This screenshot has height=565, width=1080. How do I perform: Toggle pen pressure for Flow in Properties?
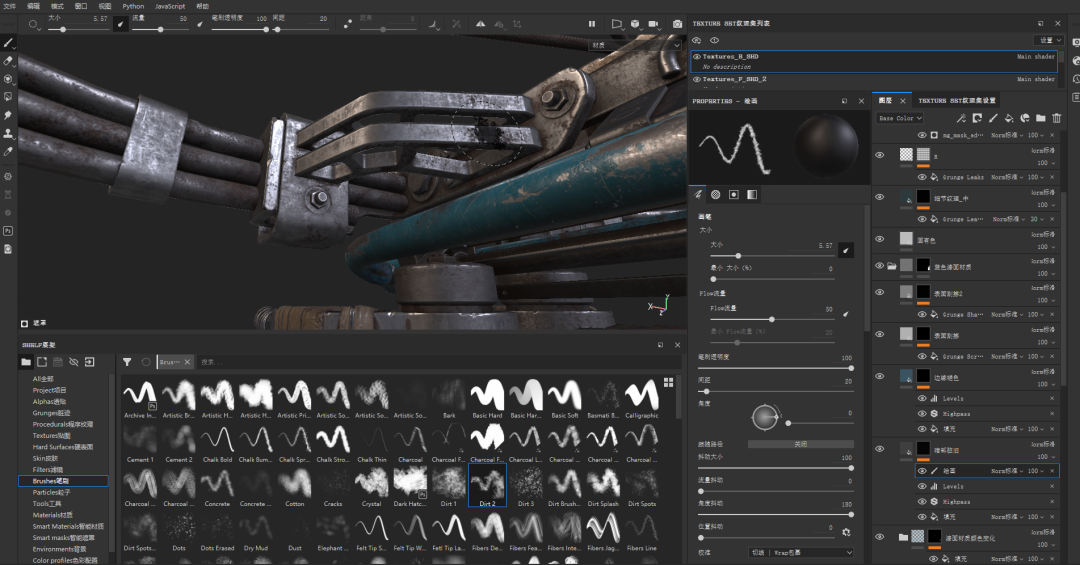pos(846,314)
